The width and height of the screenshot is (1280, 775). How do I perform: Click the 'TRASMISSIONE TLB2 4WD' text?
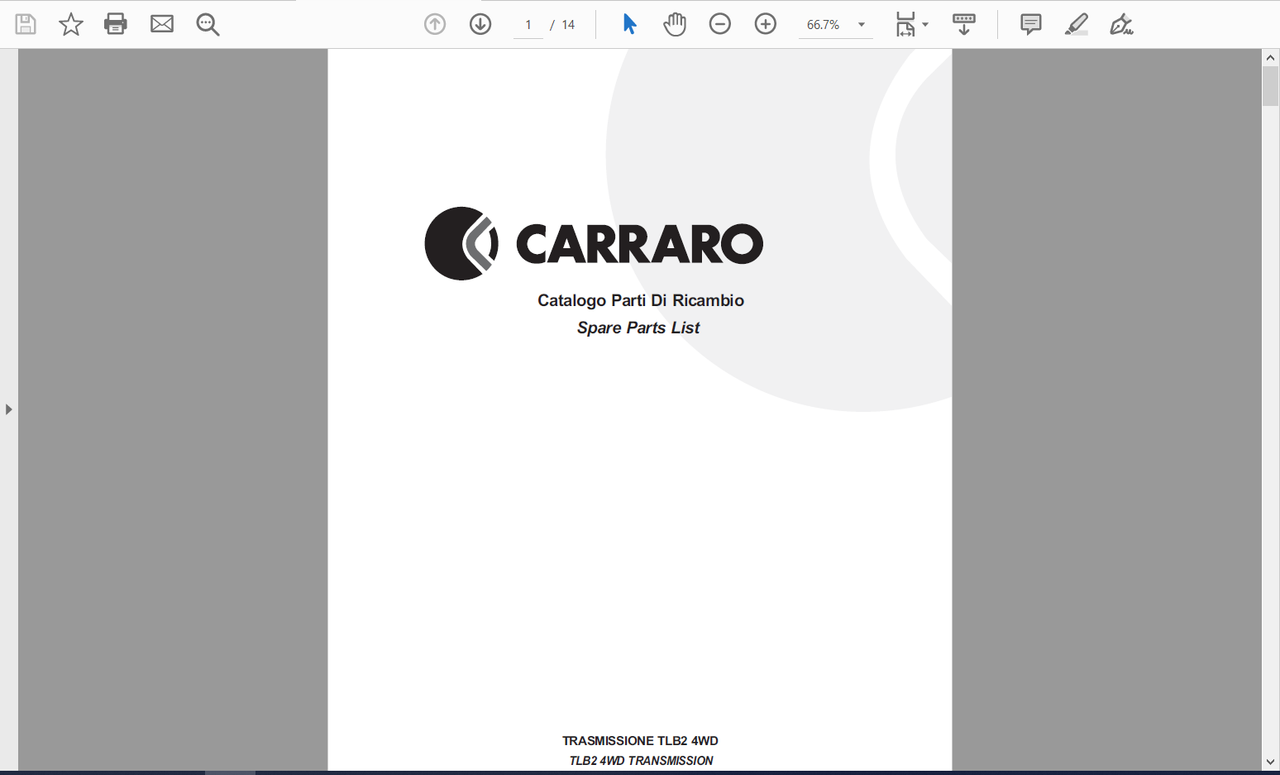click(x=640, y=741)
